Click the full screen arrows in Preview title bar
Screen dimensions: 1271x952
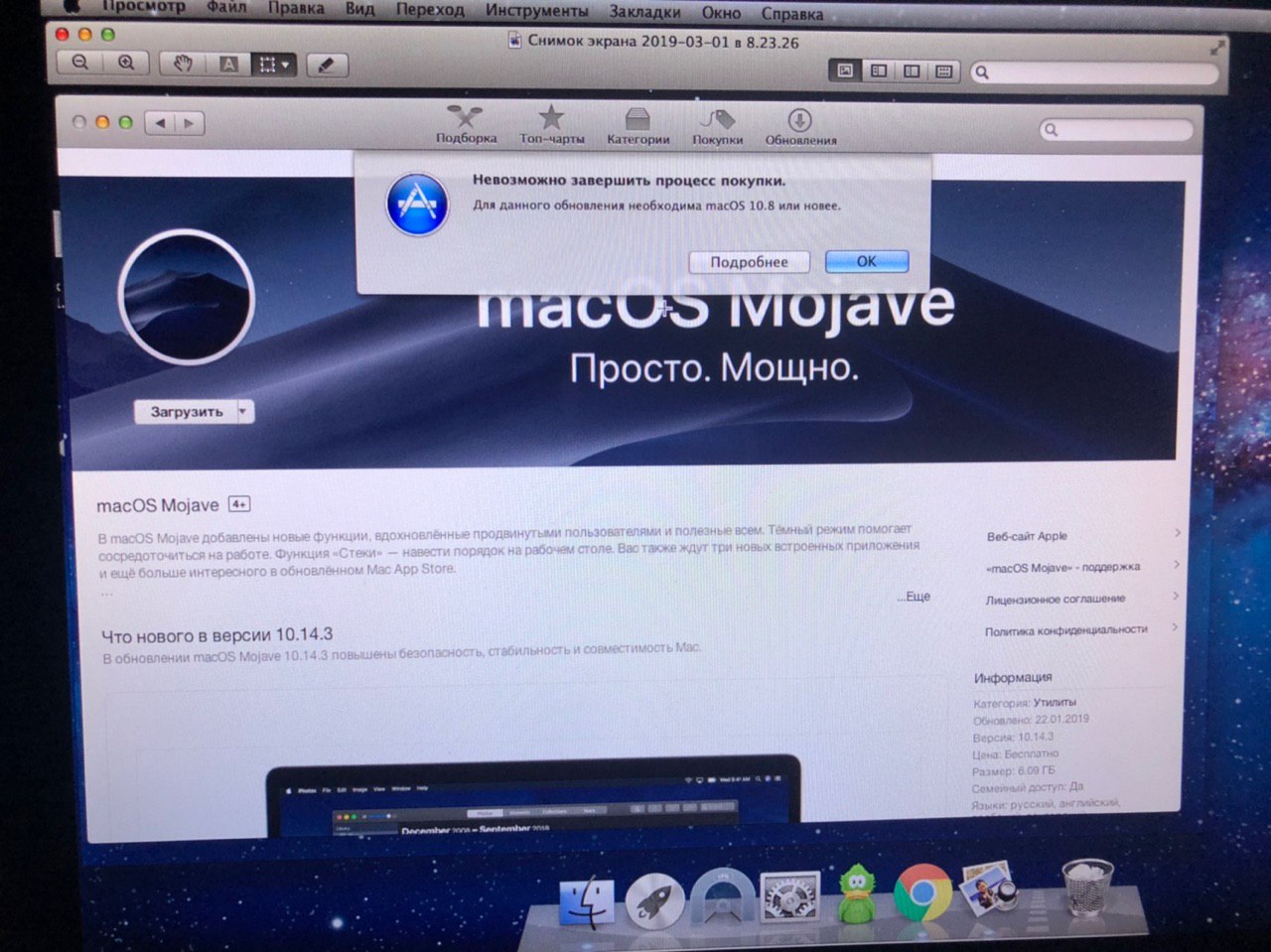click(x=1217, y=46)
